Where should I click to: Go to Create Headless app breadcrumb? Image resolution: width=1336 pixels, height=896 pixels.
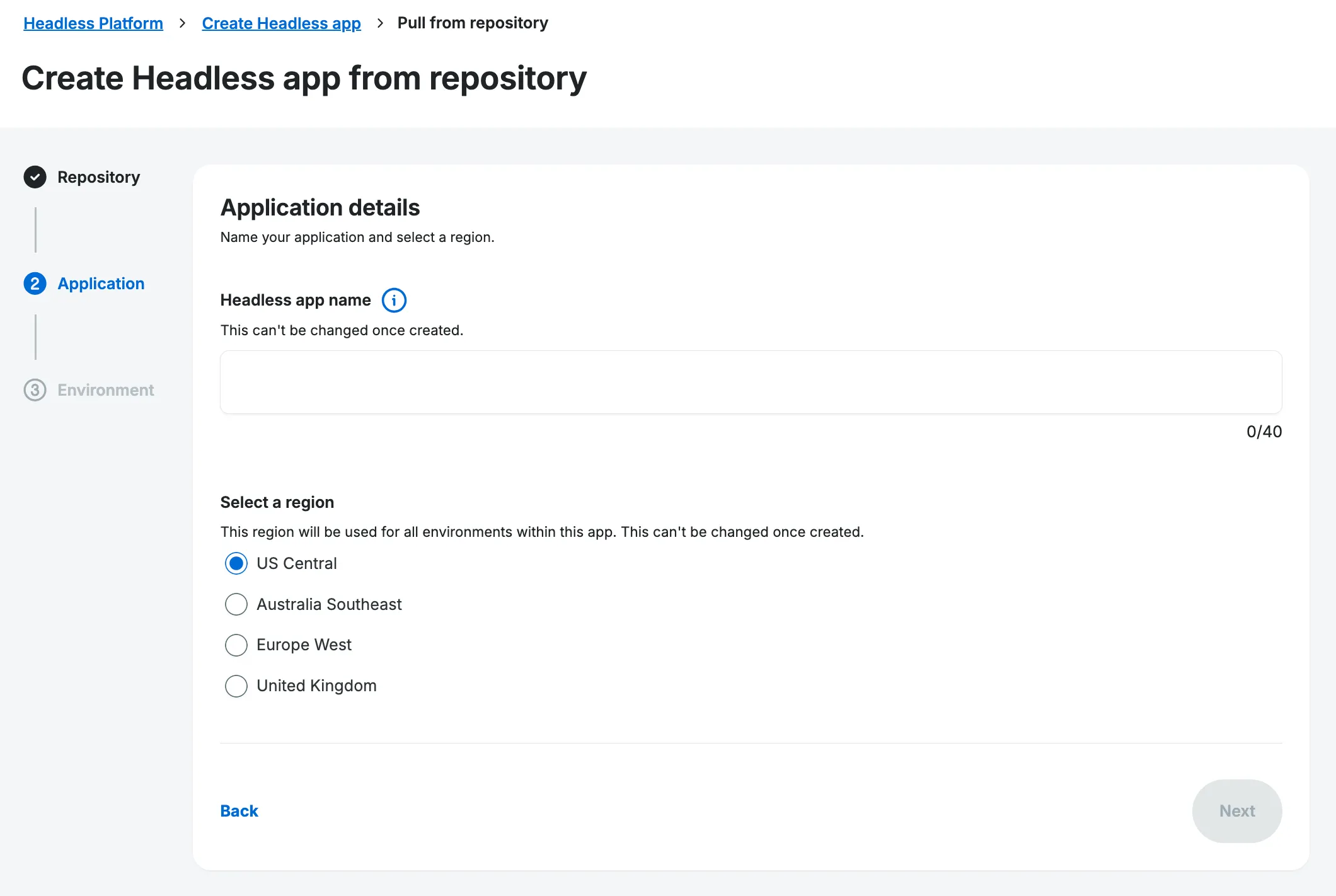coord(281,23)
